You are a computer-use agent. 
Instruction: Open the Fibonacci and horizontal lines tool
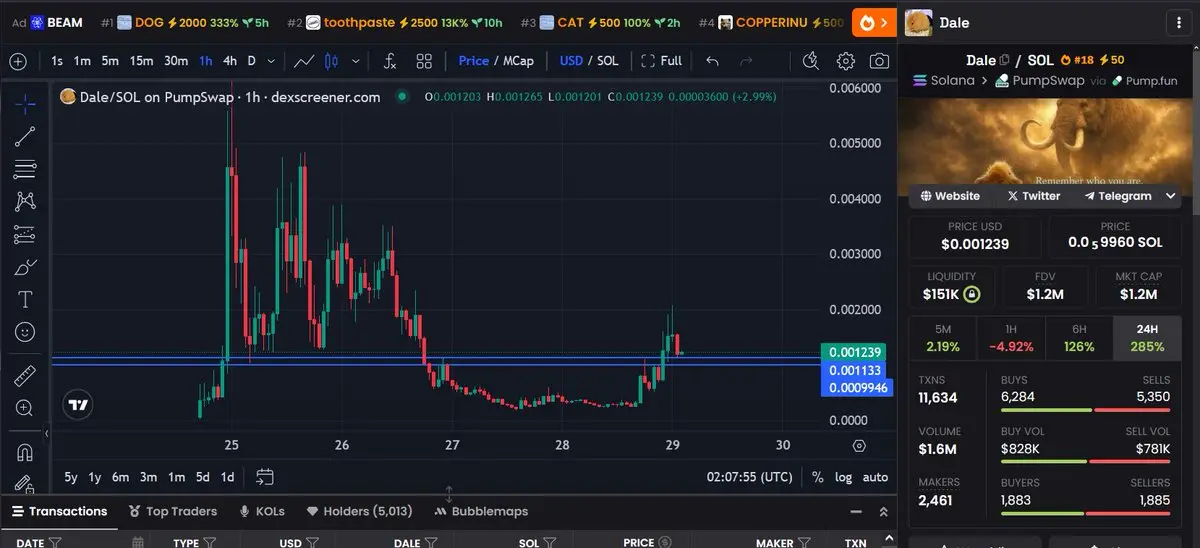click(25, 169)
